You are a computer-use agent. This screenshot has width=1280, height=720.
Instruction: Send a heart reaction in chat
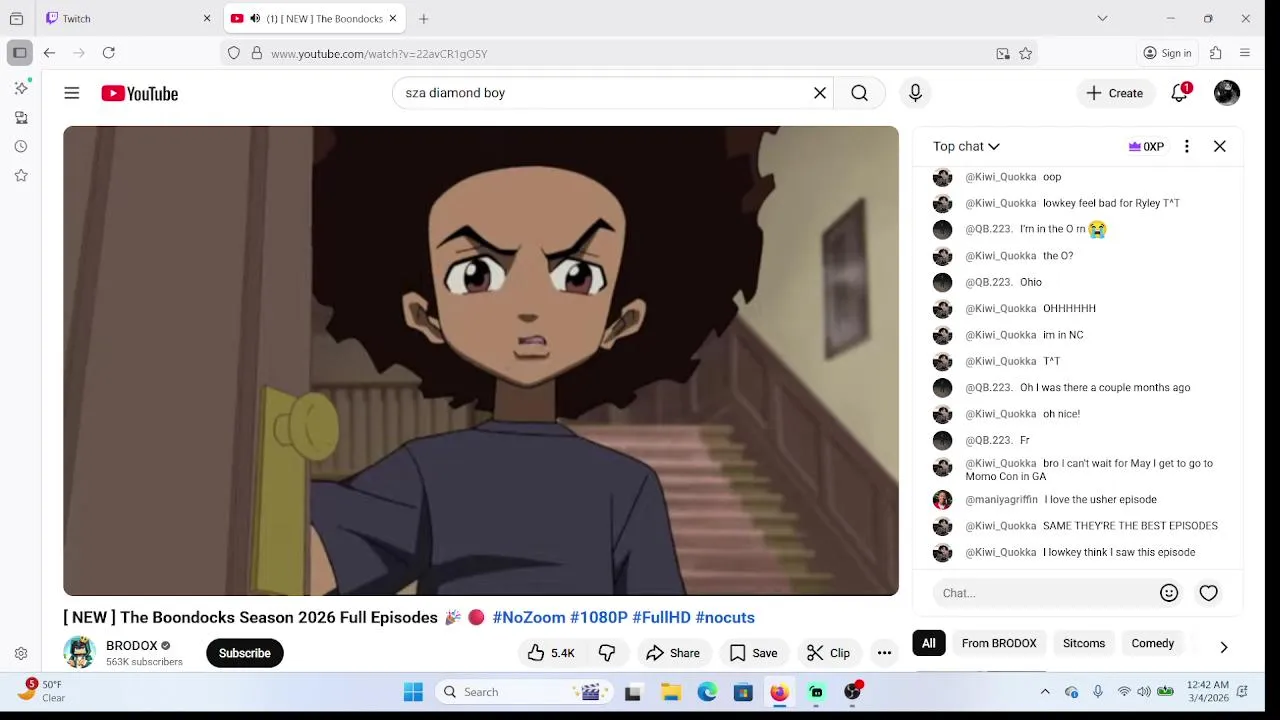pos(1209,593)
